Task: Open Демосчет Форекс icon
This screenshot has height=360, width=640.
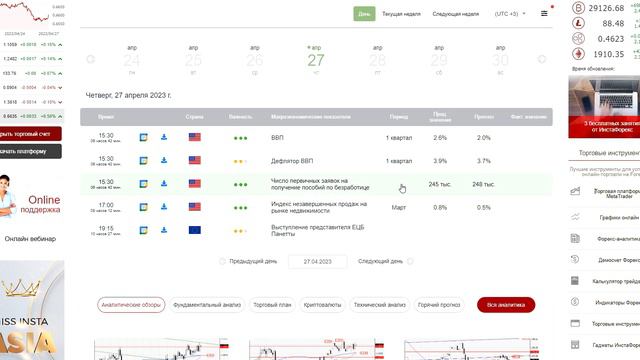Action: (575, 259)
